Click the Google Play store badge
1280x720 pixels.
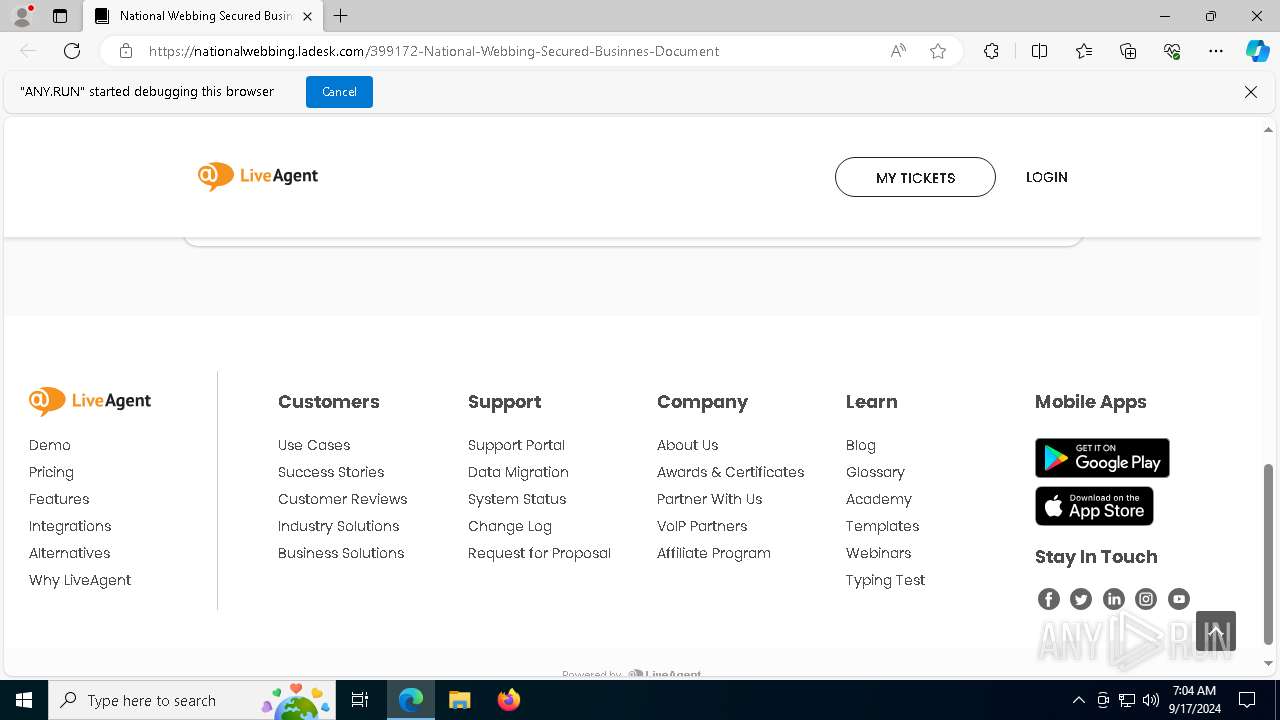pos(1102,458)
